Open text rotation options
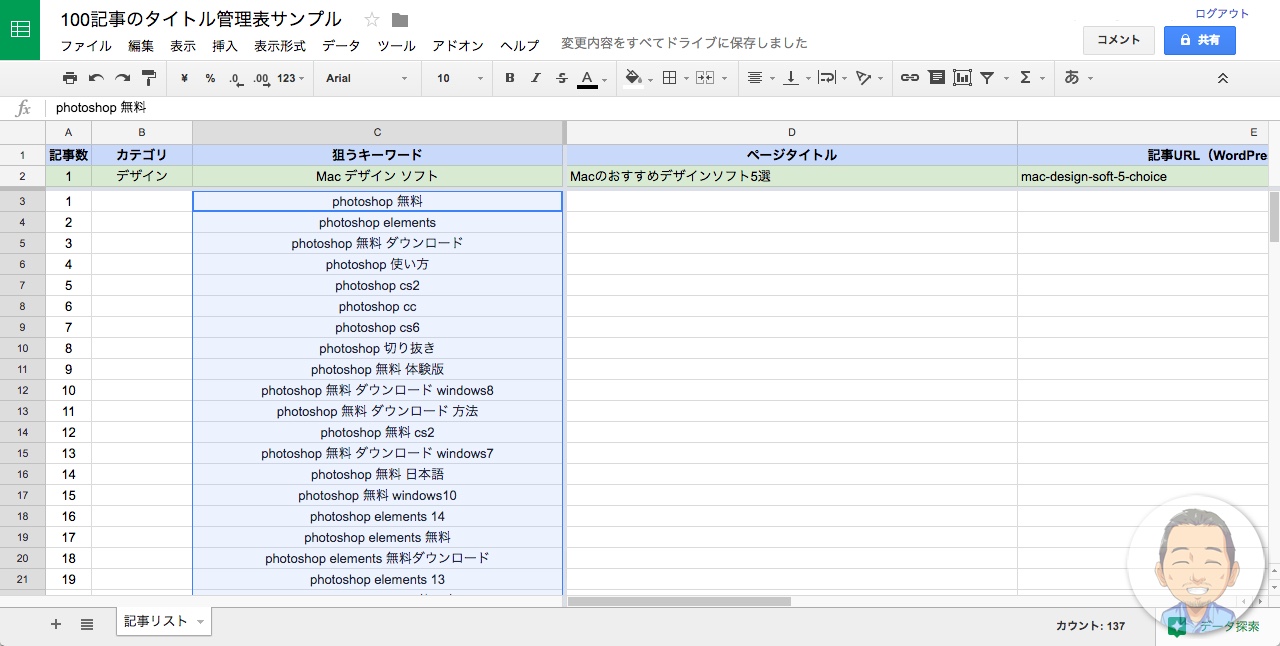 coord(868,78)
